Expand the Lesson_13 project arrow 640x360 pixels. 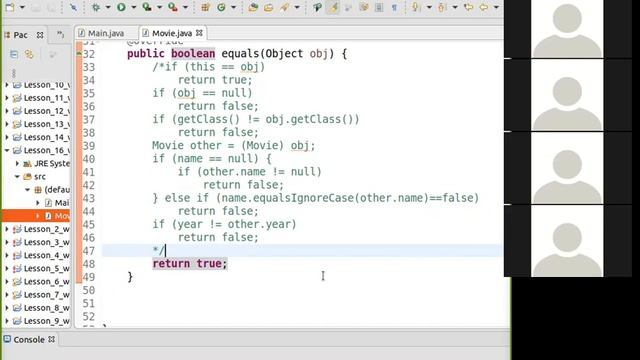tap(7, 124)
